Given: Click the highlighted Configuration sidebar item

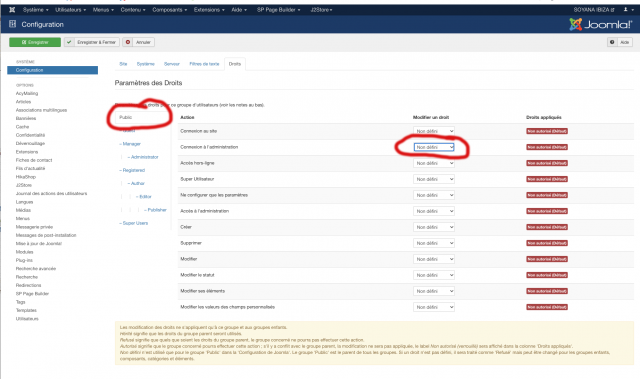Looking at the screenshot, I should tap(52, 70).
